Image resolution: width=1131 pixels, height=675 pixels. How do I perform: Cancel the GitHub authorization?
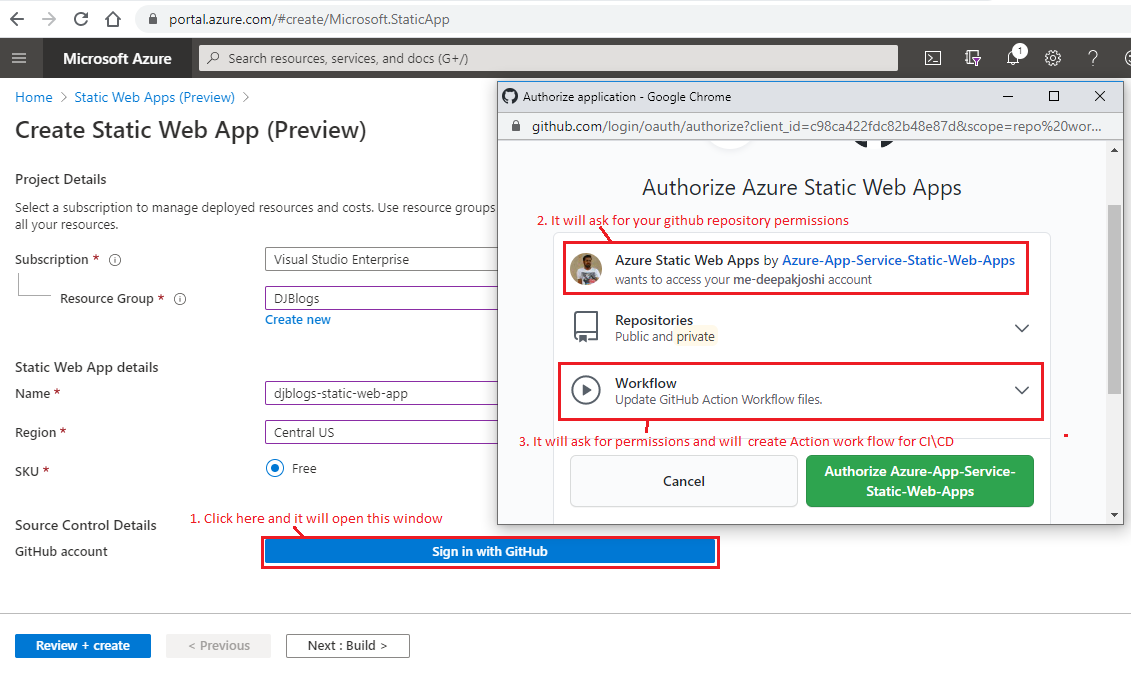684,481
